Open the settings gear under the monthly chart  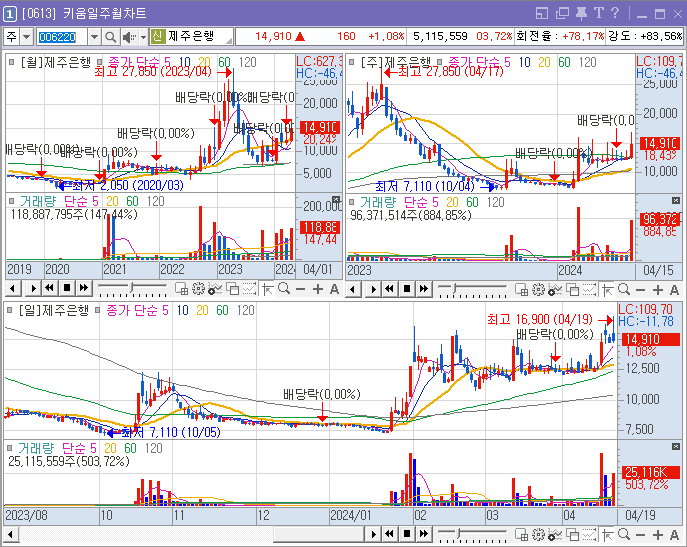tap(198, 289)
